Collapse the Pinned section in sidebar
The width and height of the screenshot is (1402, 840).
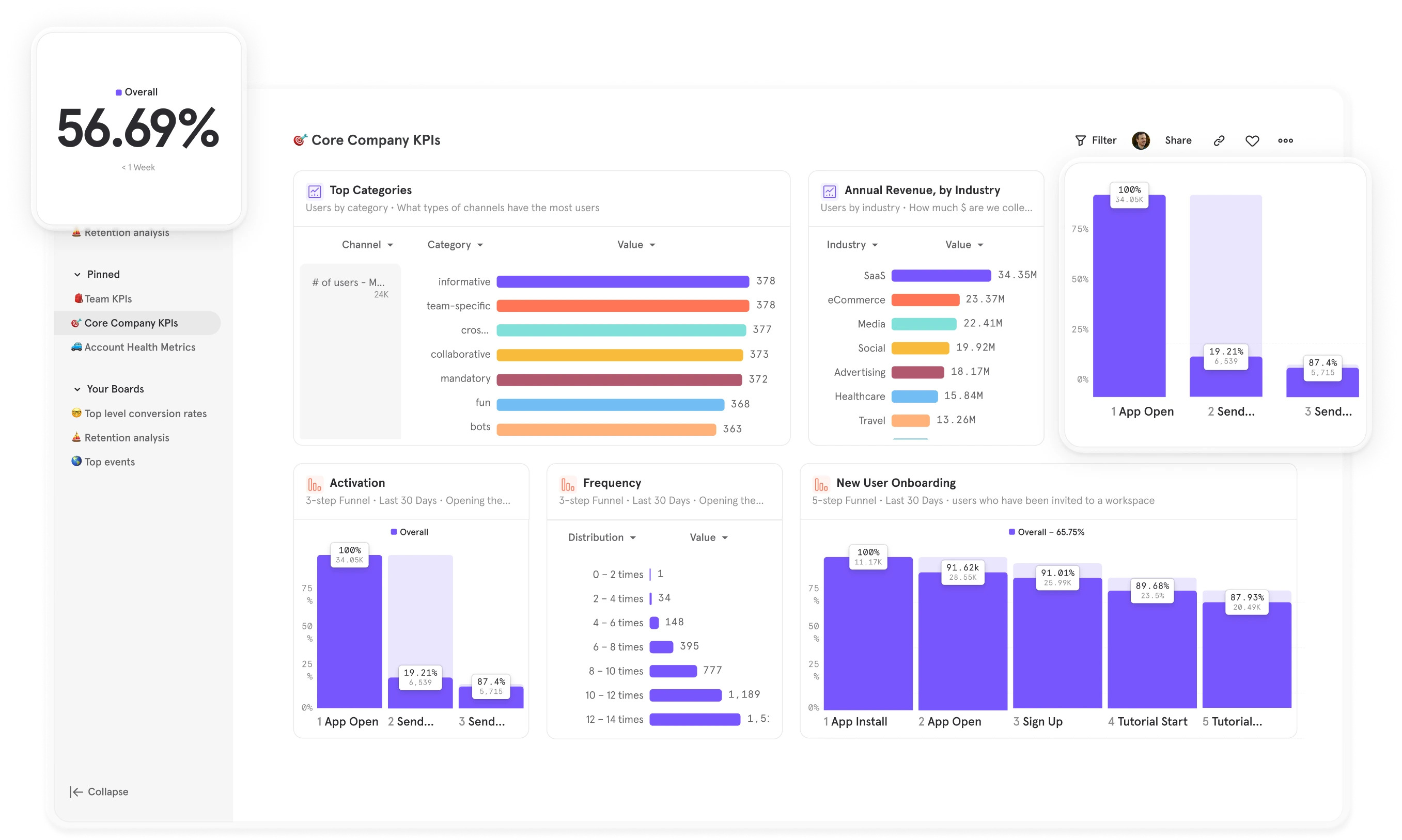[77, 274]
